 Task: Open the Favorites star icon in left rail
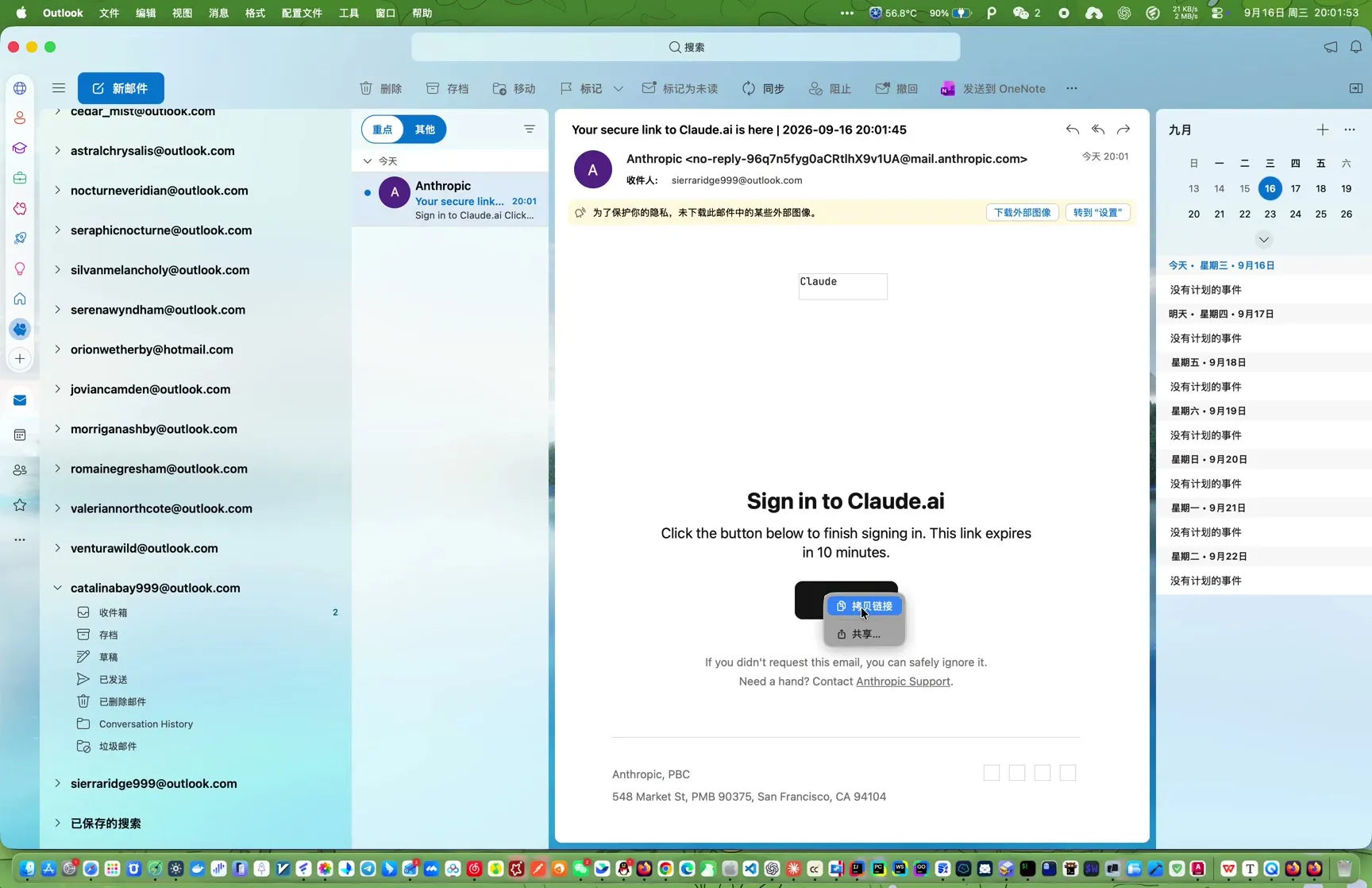[20, 505]
